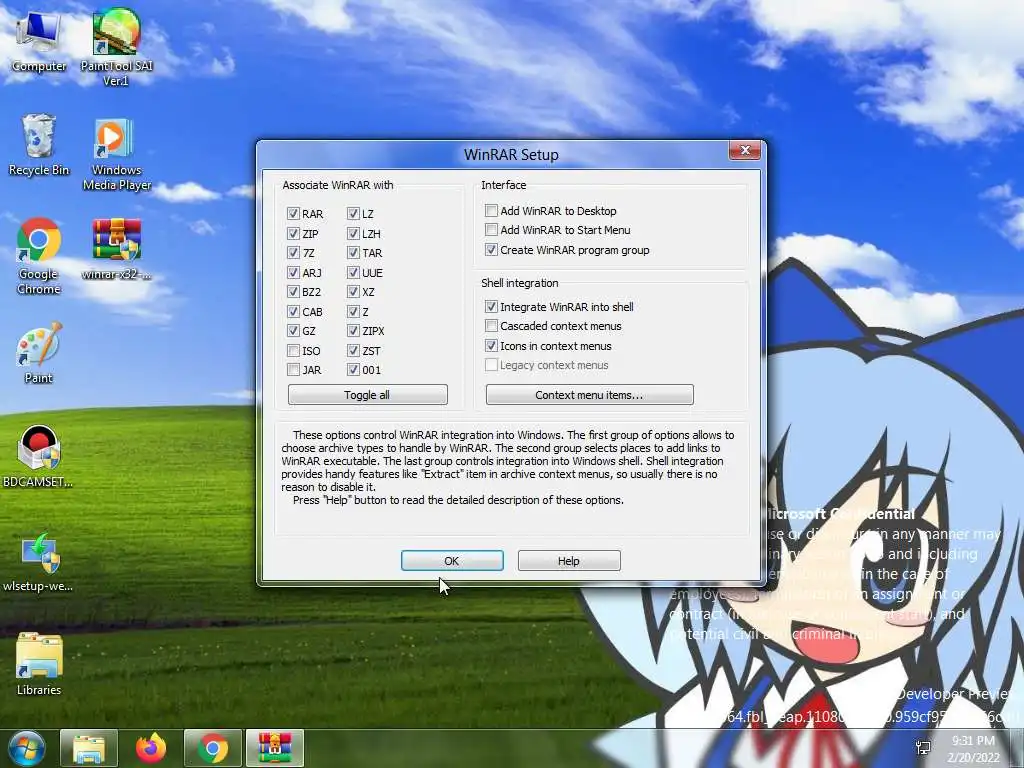Select the Paint desktop shortcut
This screenshot has width=1024, height=768.
(x=39, y=353)
